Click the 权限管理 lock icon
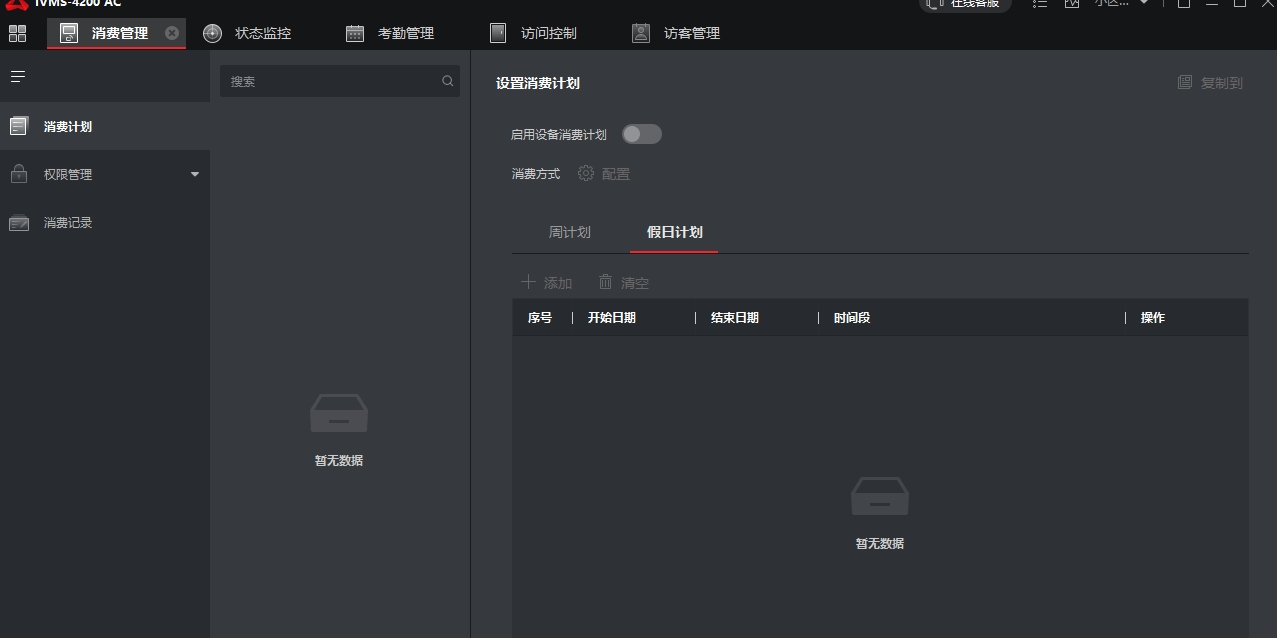 click(x=19, y=174)
